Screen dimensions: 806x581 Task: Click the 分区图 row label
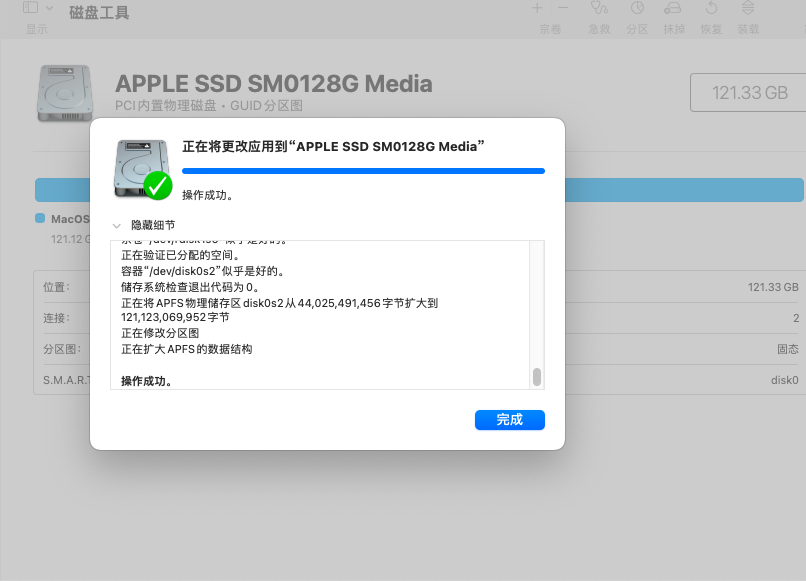pyautogui.click(x=62, y=349)
